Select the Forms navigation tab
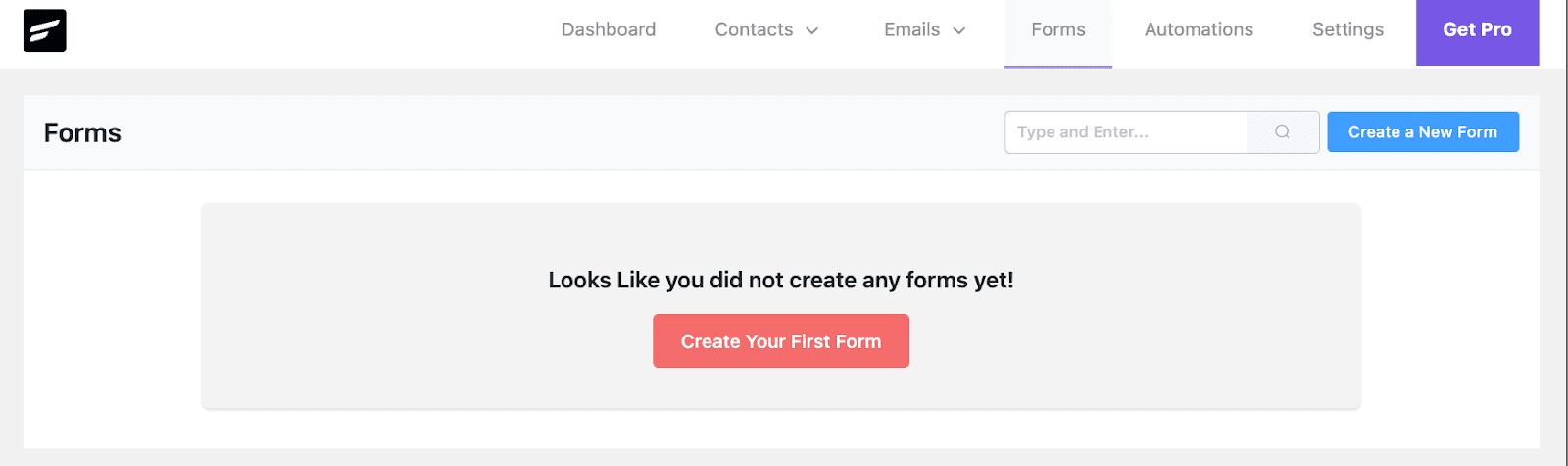The width and height of the screenshot is (1568, 466). [1057, 30]
